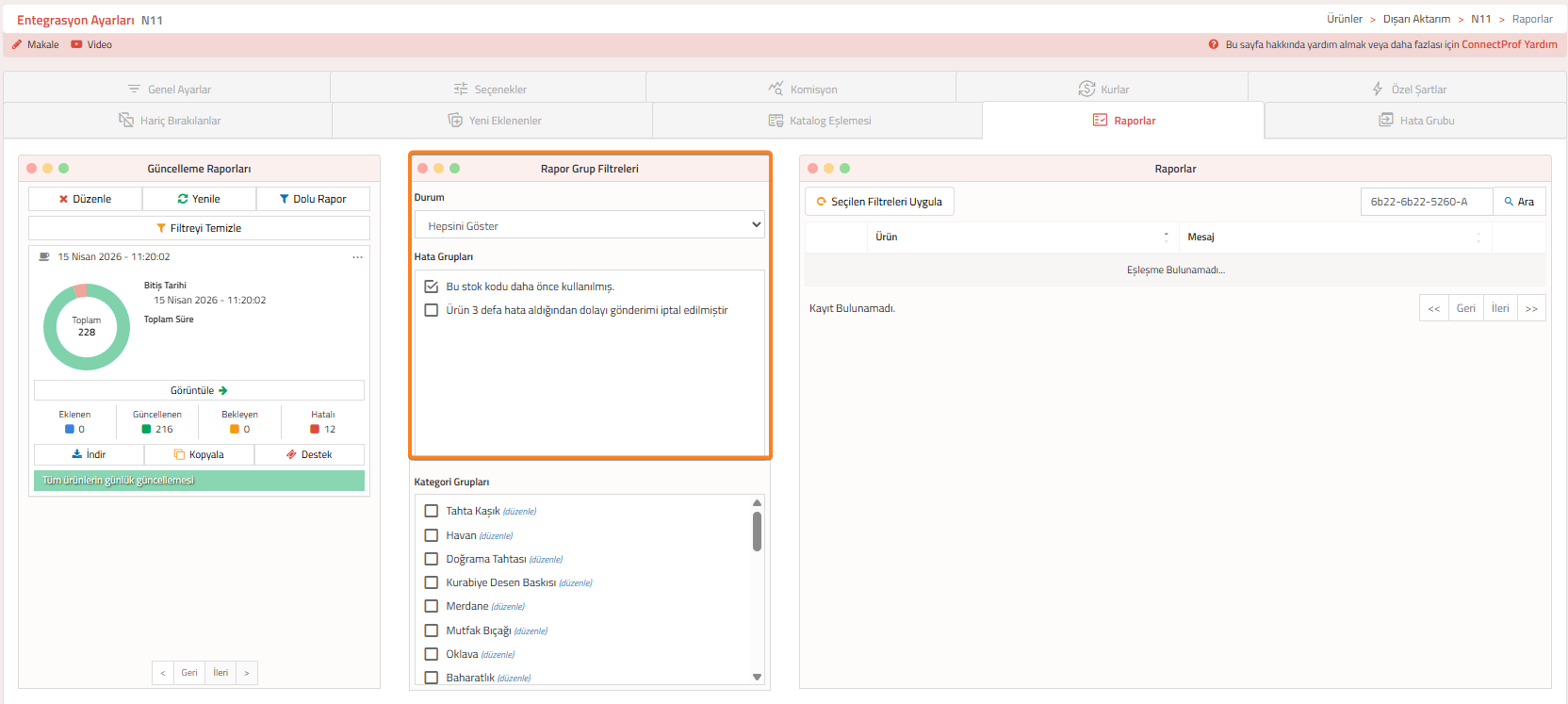The width and height of the screenshot is (1568, 704).
Task: Click the Destek support icon
Action: [x=291, y=454]
